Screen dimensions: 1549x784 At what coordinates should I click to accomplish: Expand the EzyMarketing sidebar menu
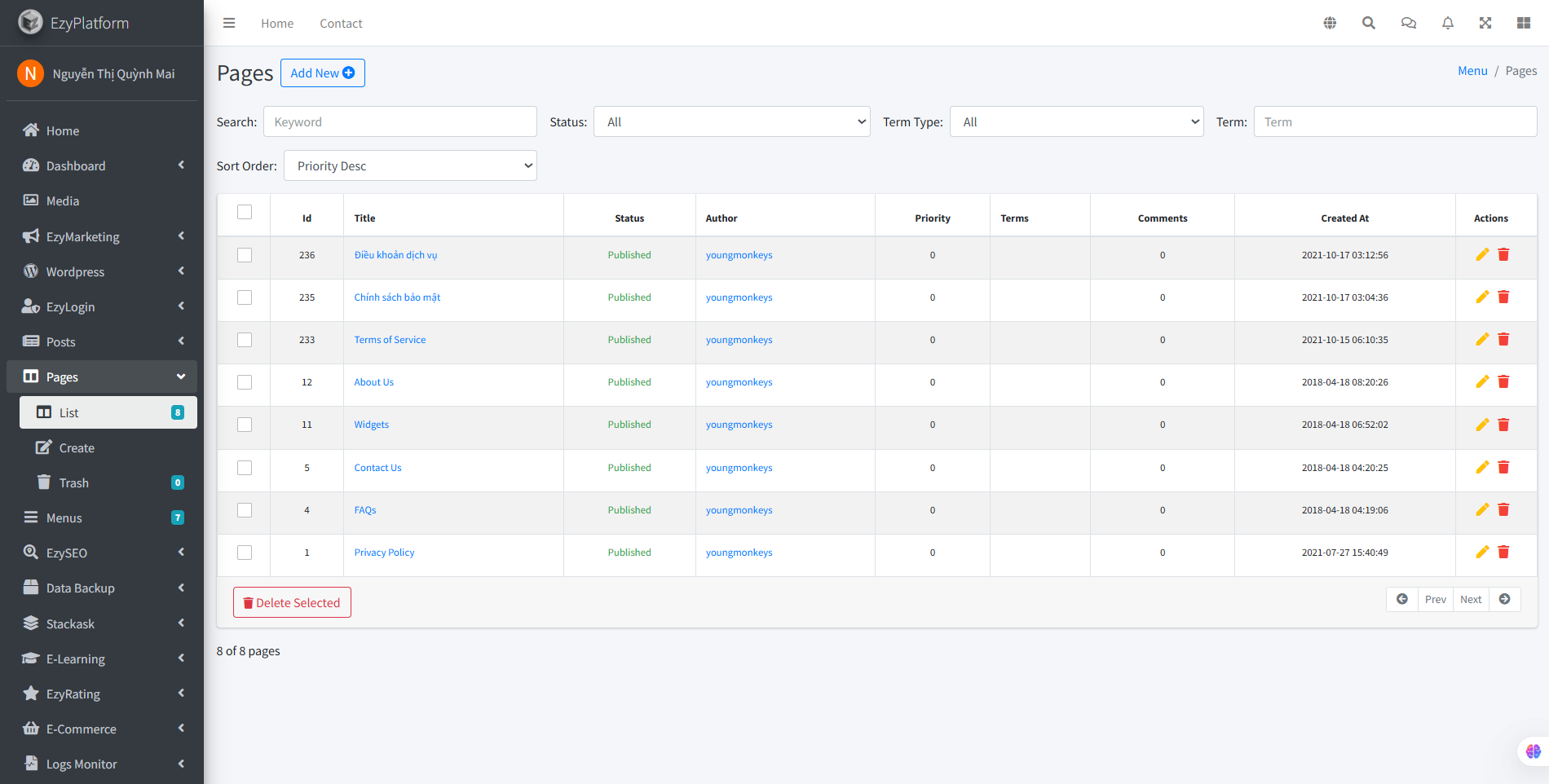[x=102, y=236]
